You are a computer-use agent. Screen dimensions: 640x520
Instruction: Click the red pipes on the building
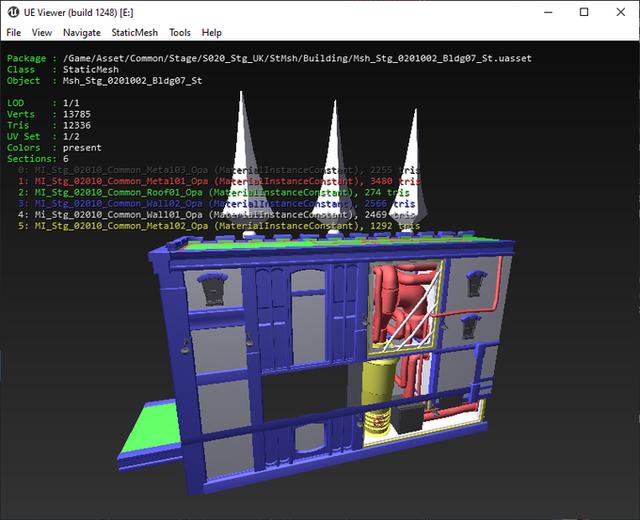point(398,300)
